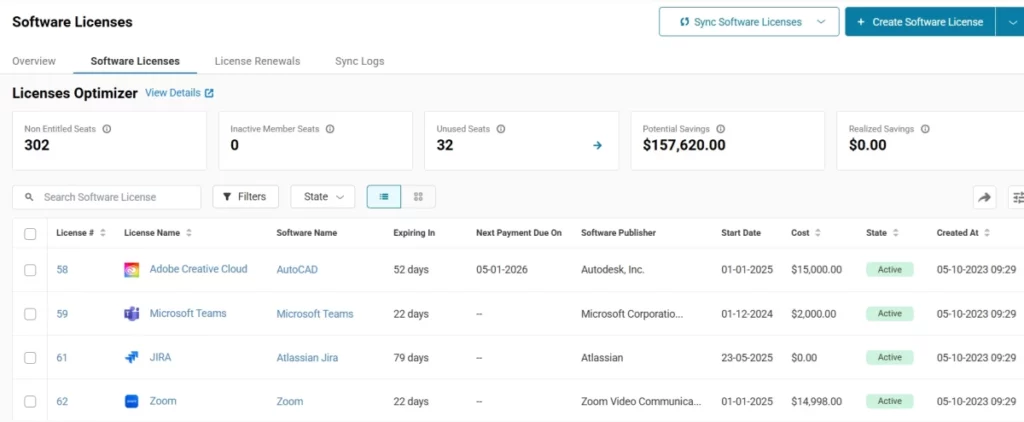Go to the License Renewals tab
Screen dimensions: 1024x422
click(257, 61)
